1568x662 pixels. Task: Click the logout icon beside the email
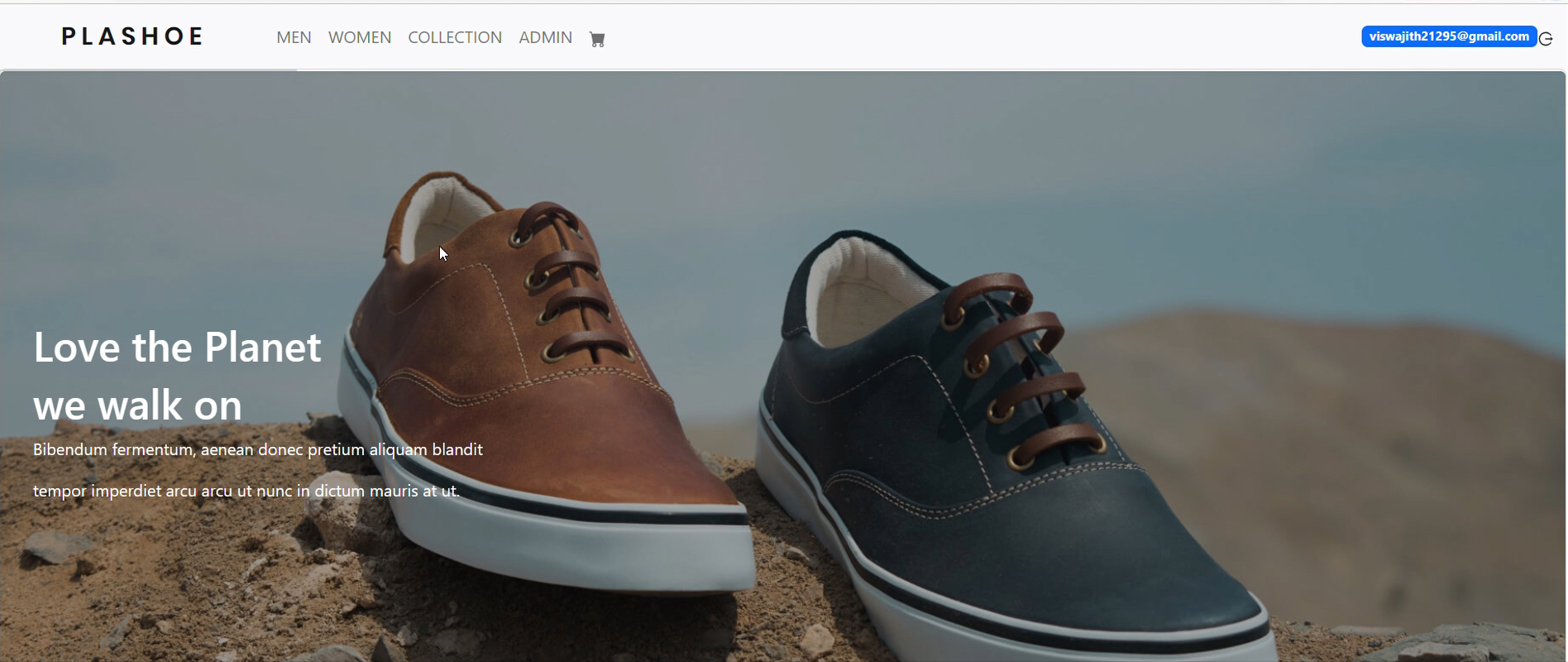[1546, 39]
